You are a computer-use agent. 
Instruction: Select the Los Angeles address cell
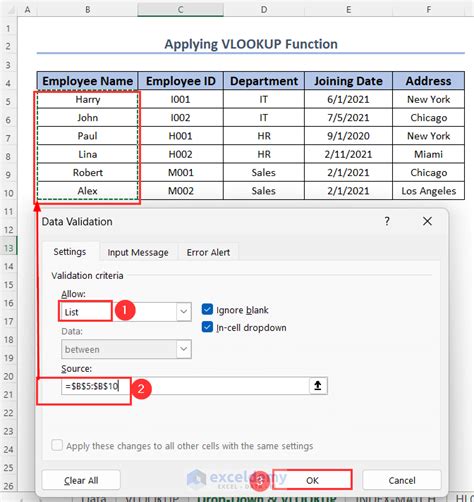click(428, 191)
